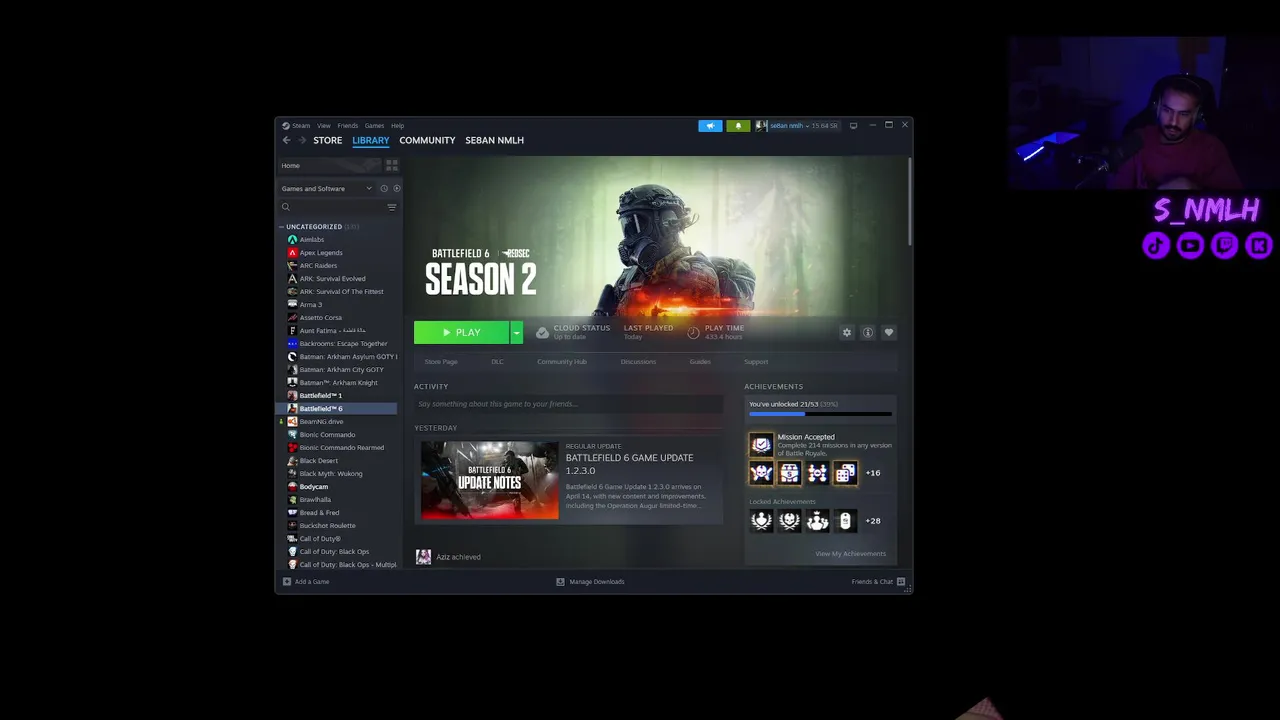1280x720 pixels.
Task: Click the Home library button
Action: (330, 165)
